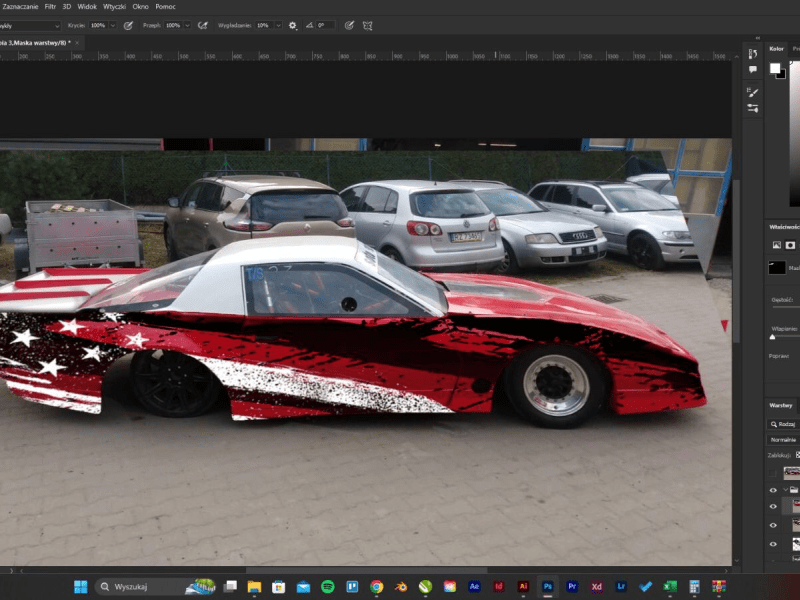Viewport: 800px width, 600px height.
Task: Open File Explorer from the taskbar
Action: click(254, 587)
